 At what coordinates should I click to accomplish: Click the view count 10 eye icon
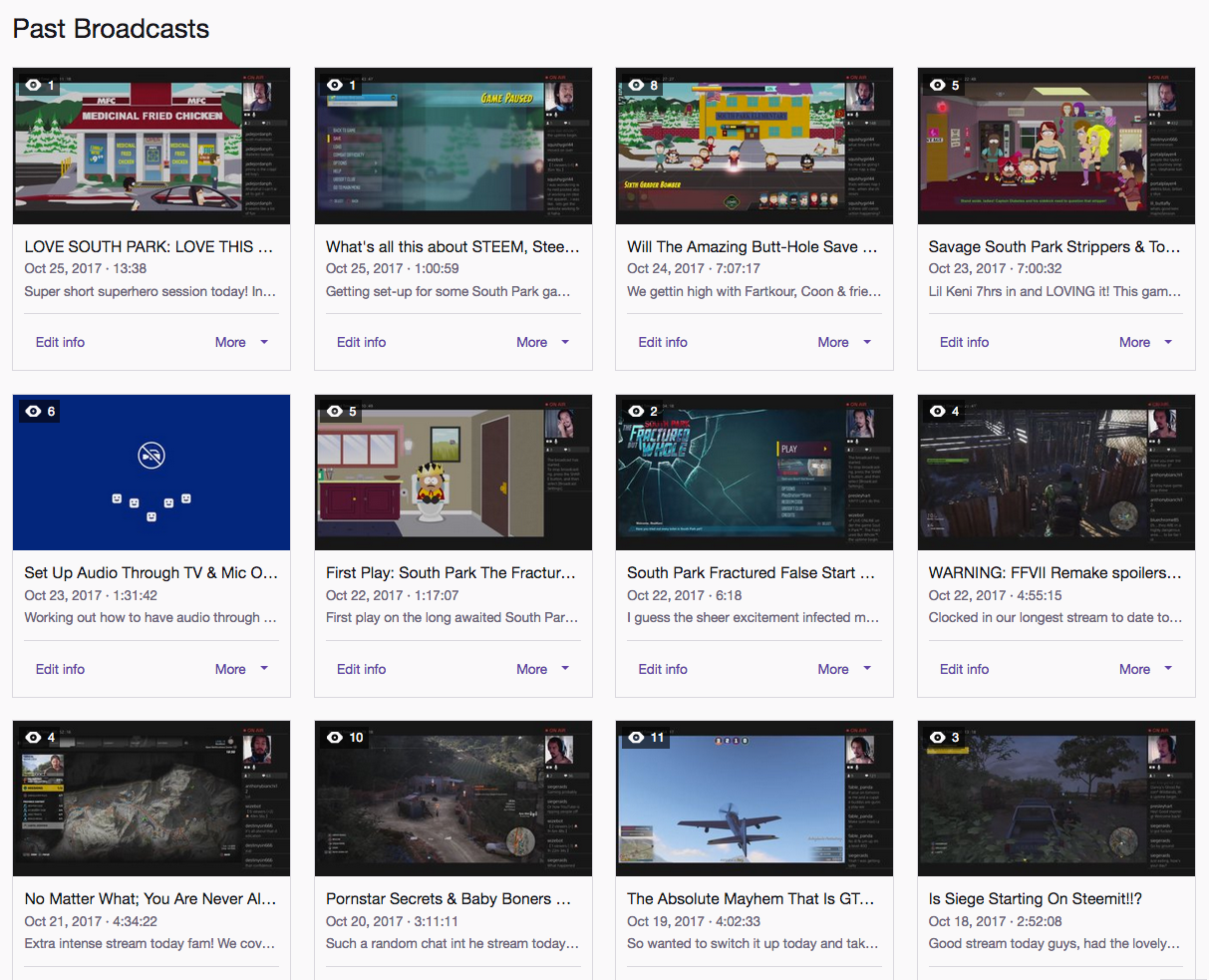click(335, 737)
